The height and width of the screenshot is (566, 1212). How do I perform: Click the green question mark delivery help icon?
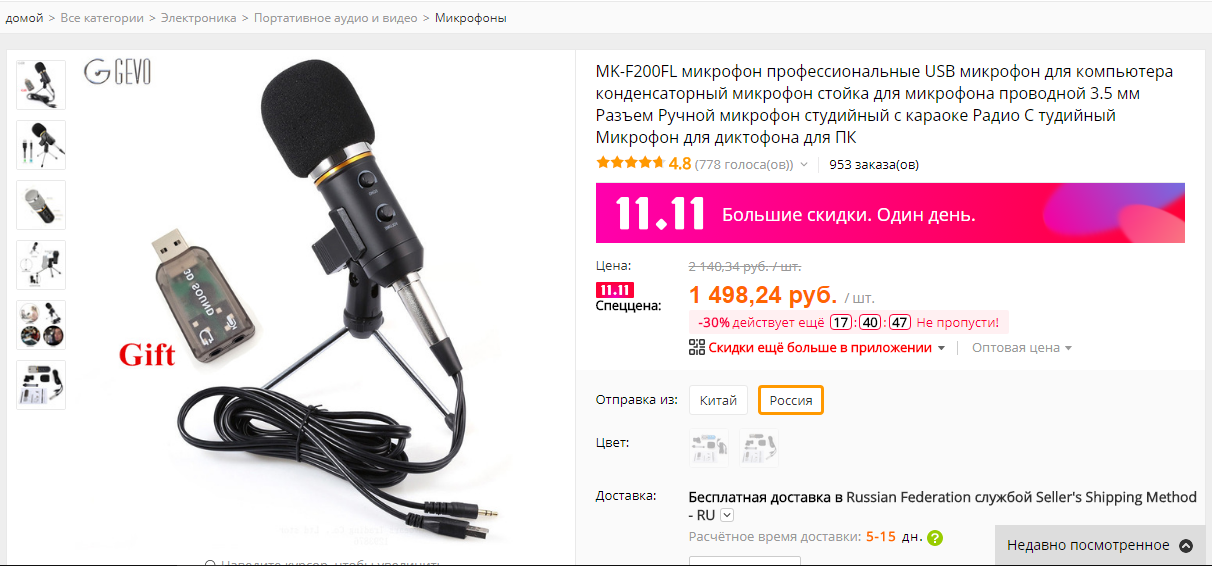click(935, 537)
